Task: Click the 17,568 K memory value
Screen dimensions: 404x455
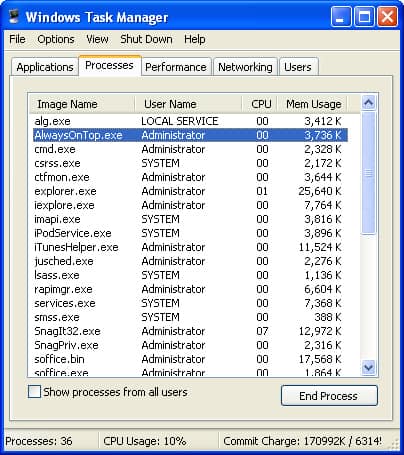Action: click(x=320, y=359)
